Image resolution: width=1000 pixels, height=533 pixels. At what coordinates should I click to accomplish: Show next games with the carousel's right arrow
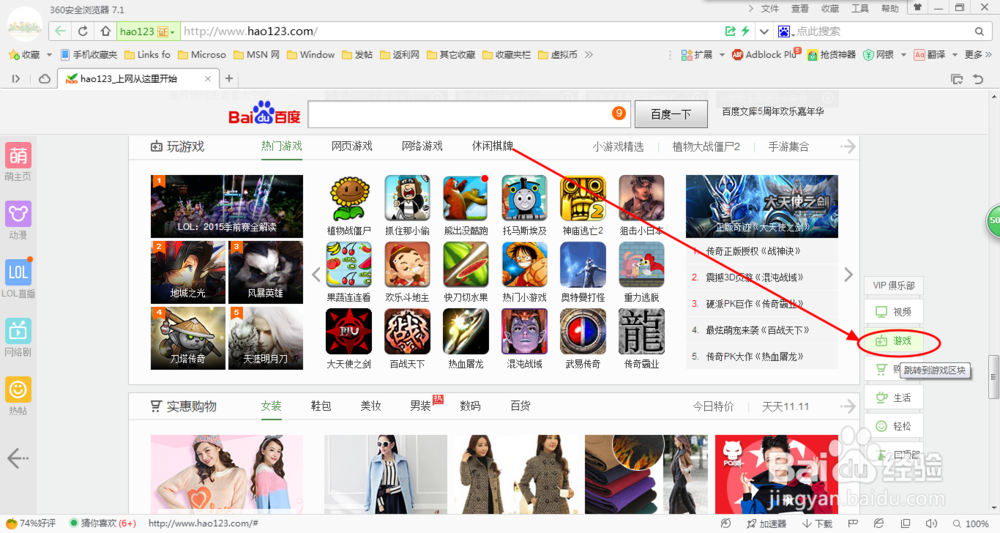848,275
